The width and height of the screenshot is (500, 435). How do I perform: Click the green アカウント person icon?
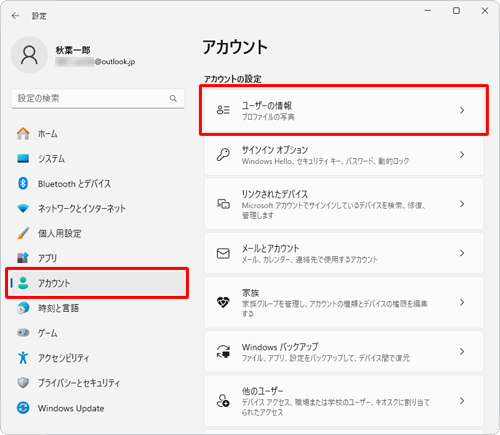(23, 283)
